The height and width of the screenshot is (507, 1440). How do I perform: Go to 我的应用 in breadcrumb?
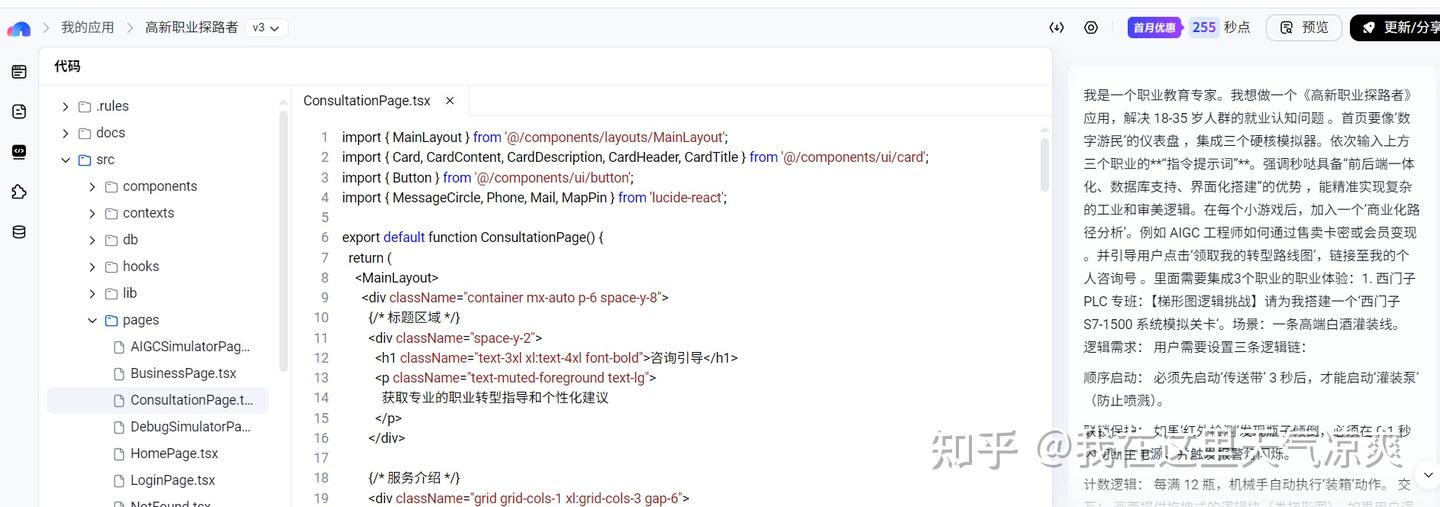[87, 28]
